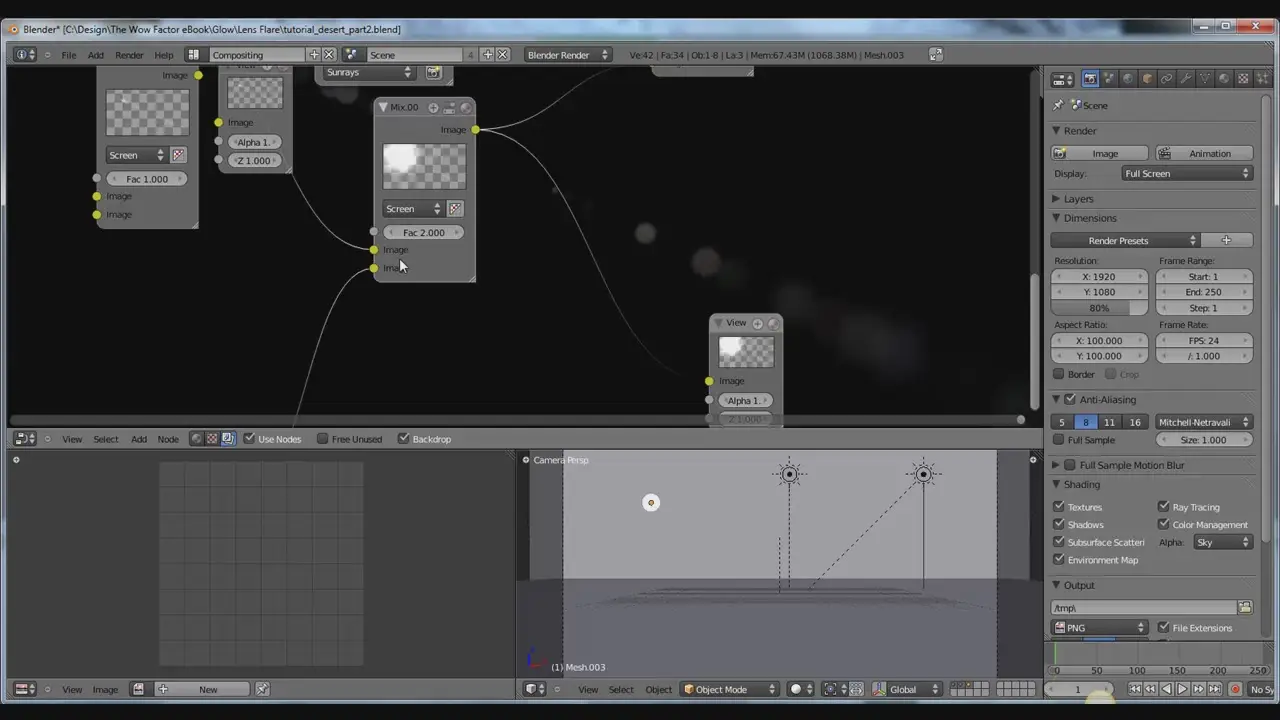Adjust the resolution percentage 80% slider
This screenshot has width=1280, height=720.
tap(1099, 308)
